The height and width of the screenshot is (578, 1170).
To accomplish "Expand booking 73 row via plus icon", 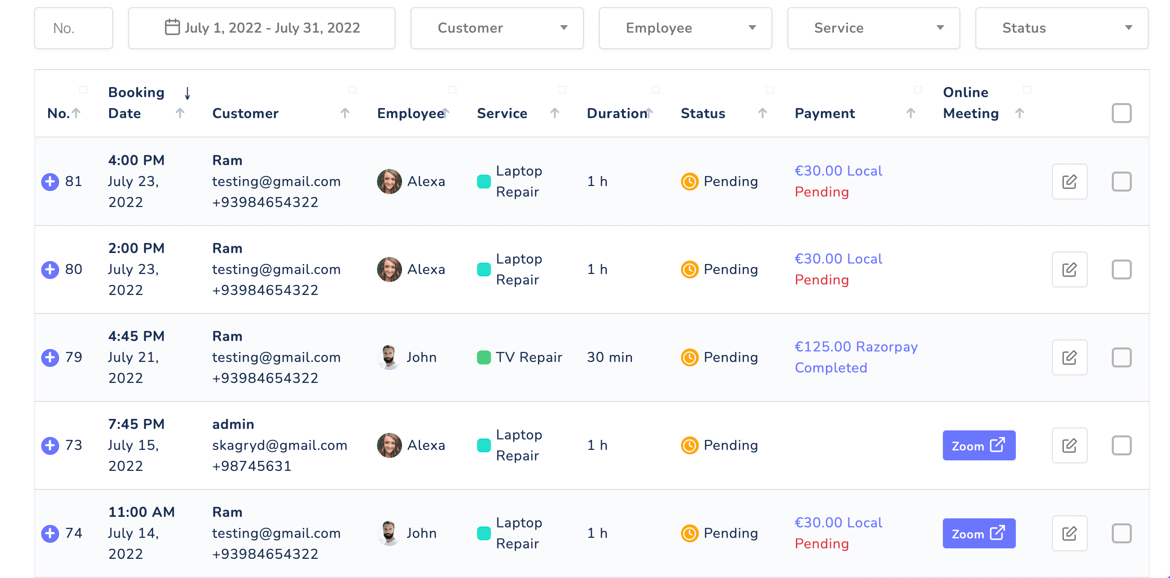I will pyautogui.click(x=50, y=446).
